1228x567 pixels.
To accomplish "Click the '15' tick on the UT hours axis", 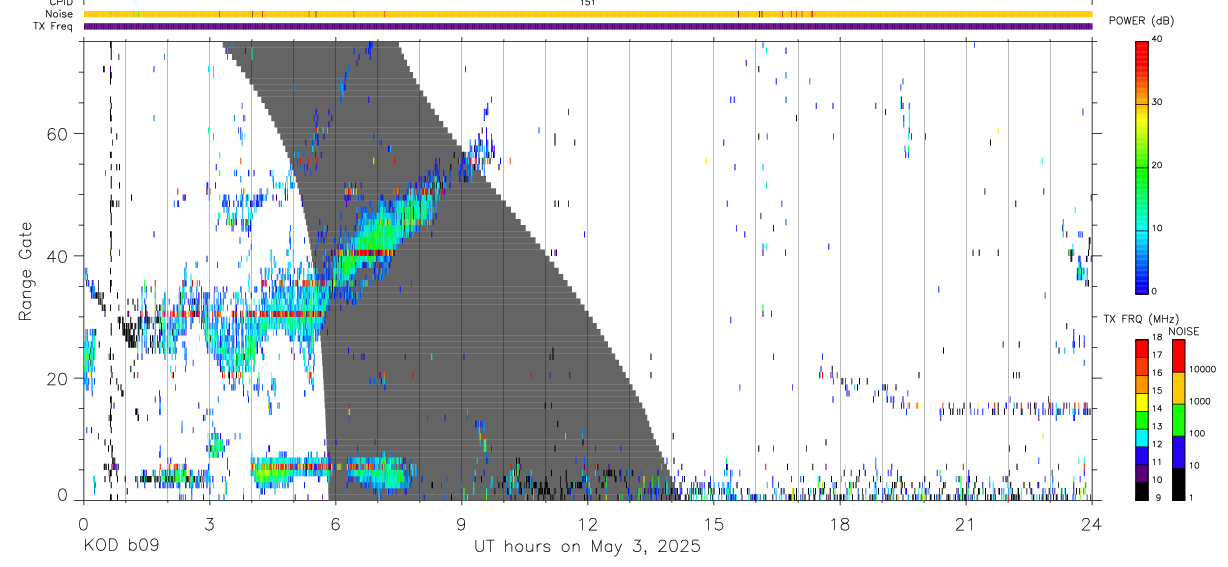I will tap(713, 524).
